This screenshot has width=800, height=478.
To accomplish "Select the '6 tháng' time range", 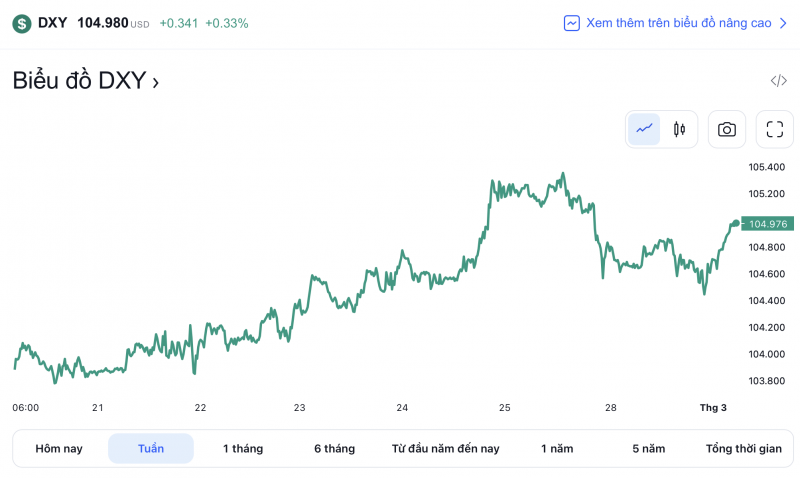I will click(x=334, y=449).
